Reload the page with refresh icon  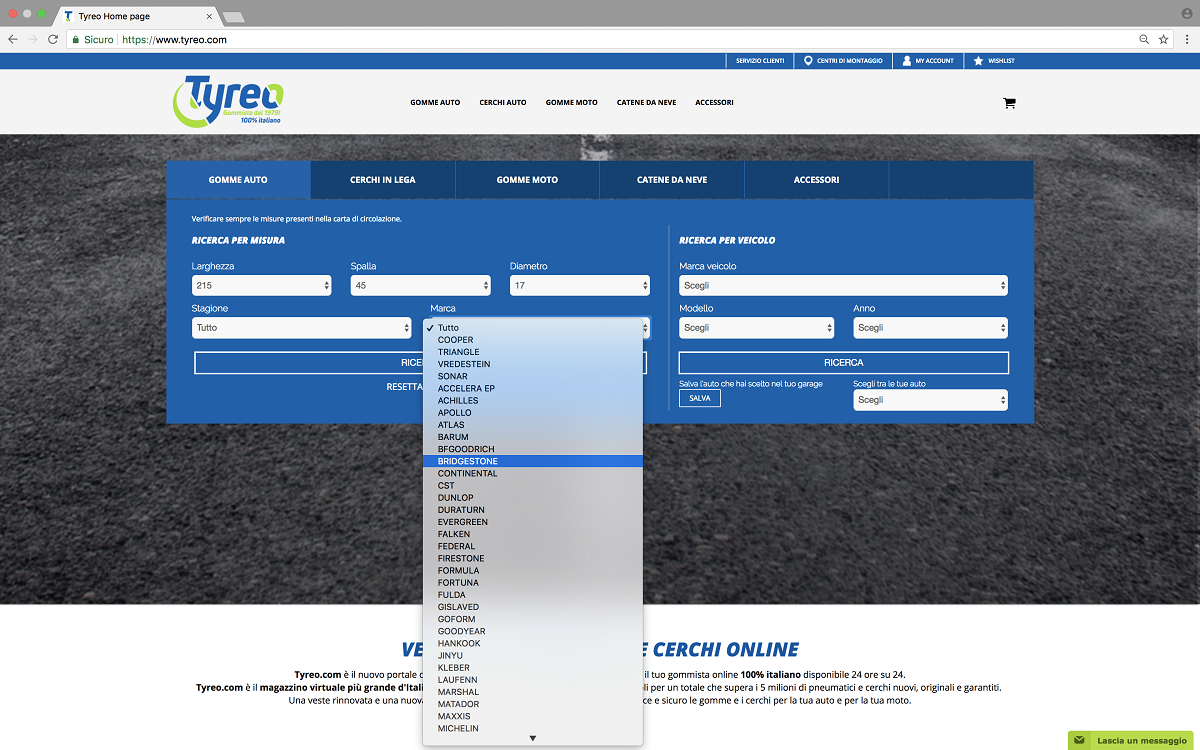point(53,39)
